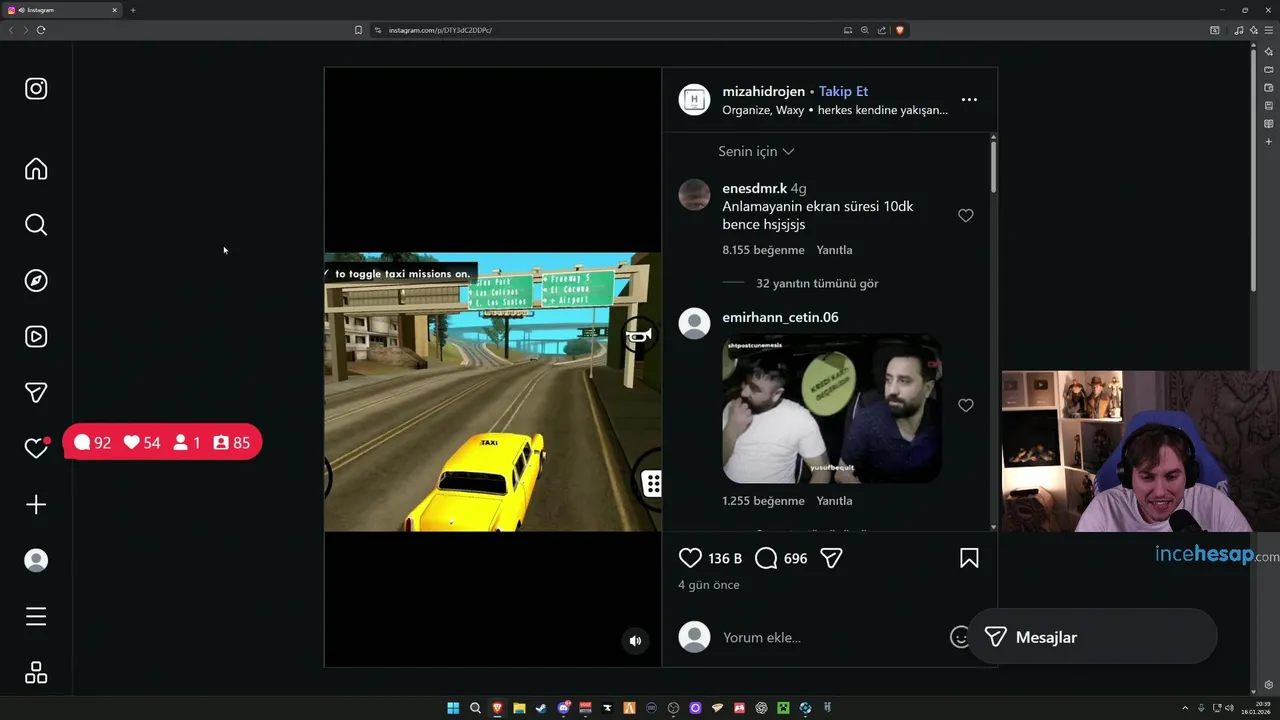Click the mizahidrojen profile avatar
This screenshot has height=720, width=1280.
[694, 100]
